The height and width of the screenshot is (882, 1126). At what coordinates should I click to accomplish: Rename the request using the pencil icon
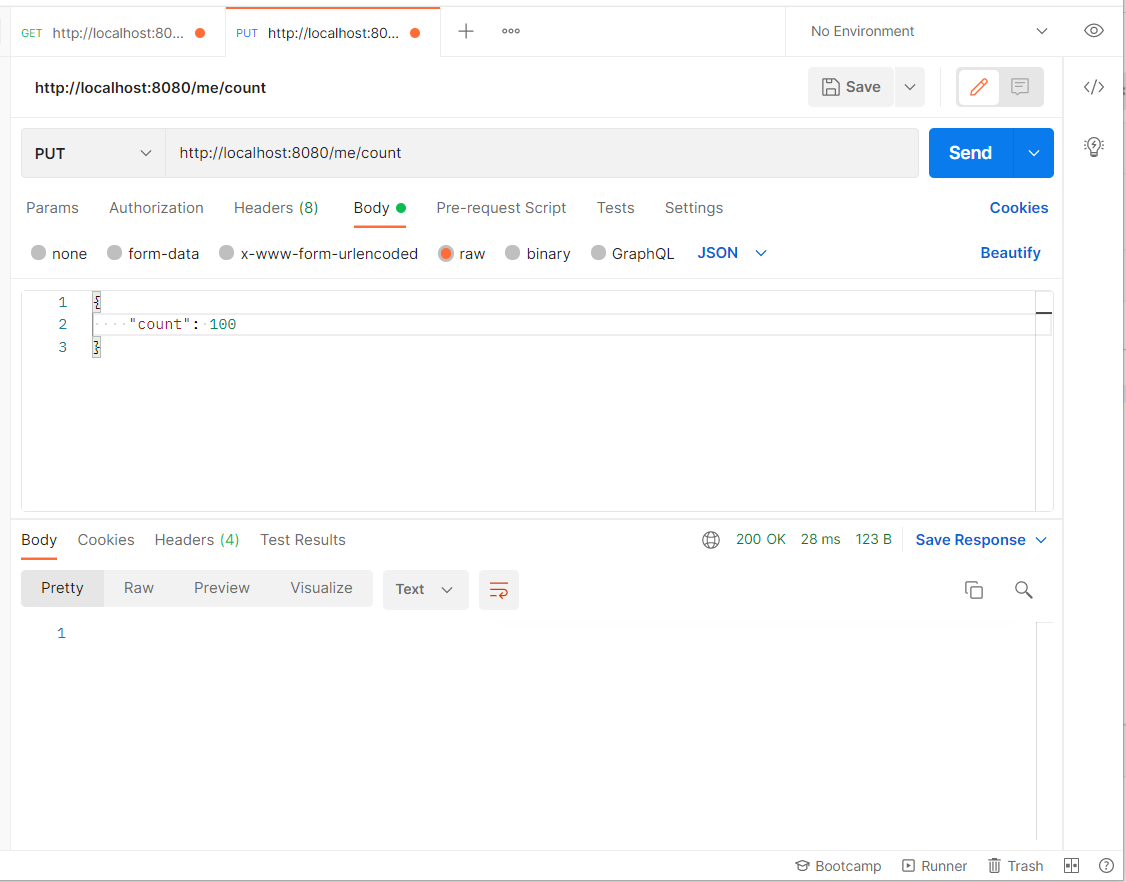[x=977, y=87]
